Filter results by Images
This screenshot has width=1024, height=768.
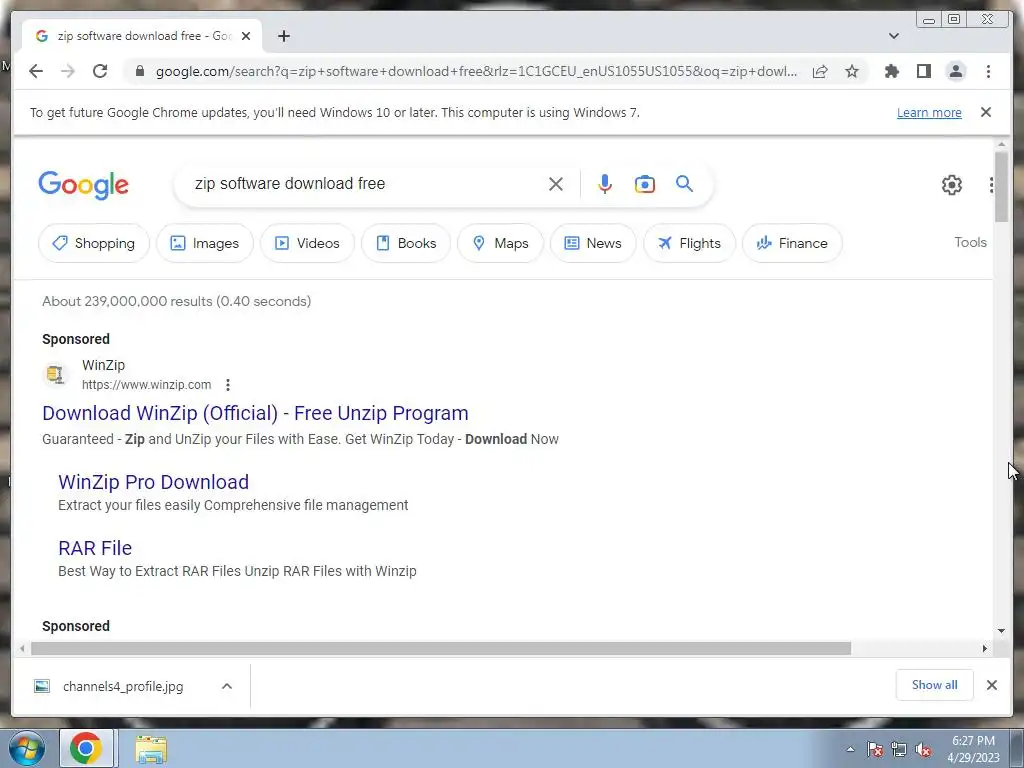point(204,243)
